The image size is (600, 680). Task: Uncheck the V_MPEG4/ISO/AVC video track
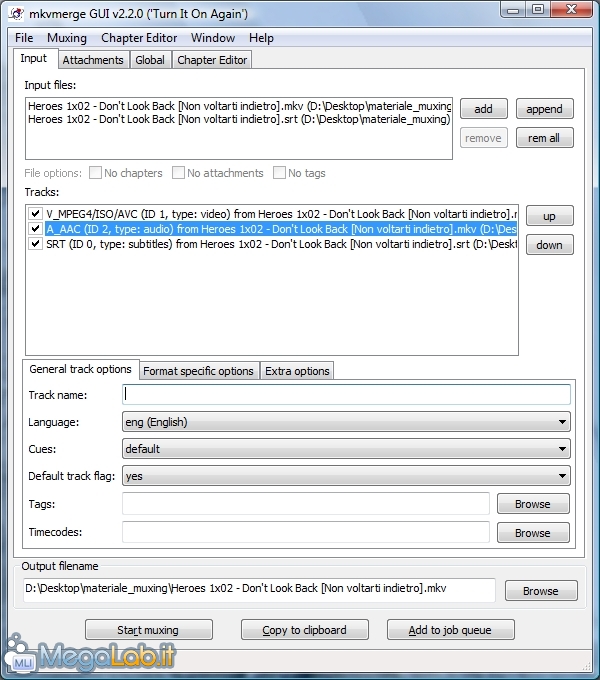(35, 214)
